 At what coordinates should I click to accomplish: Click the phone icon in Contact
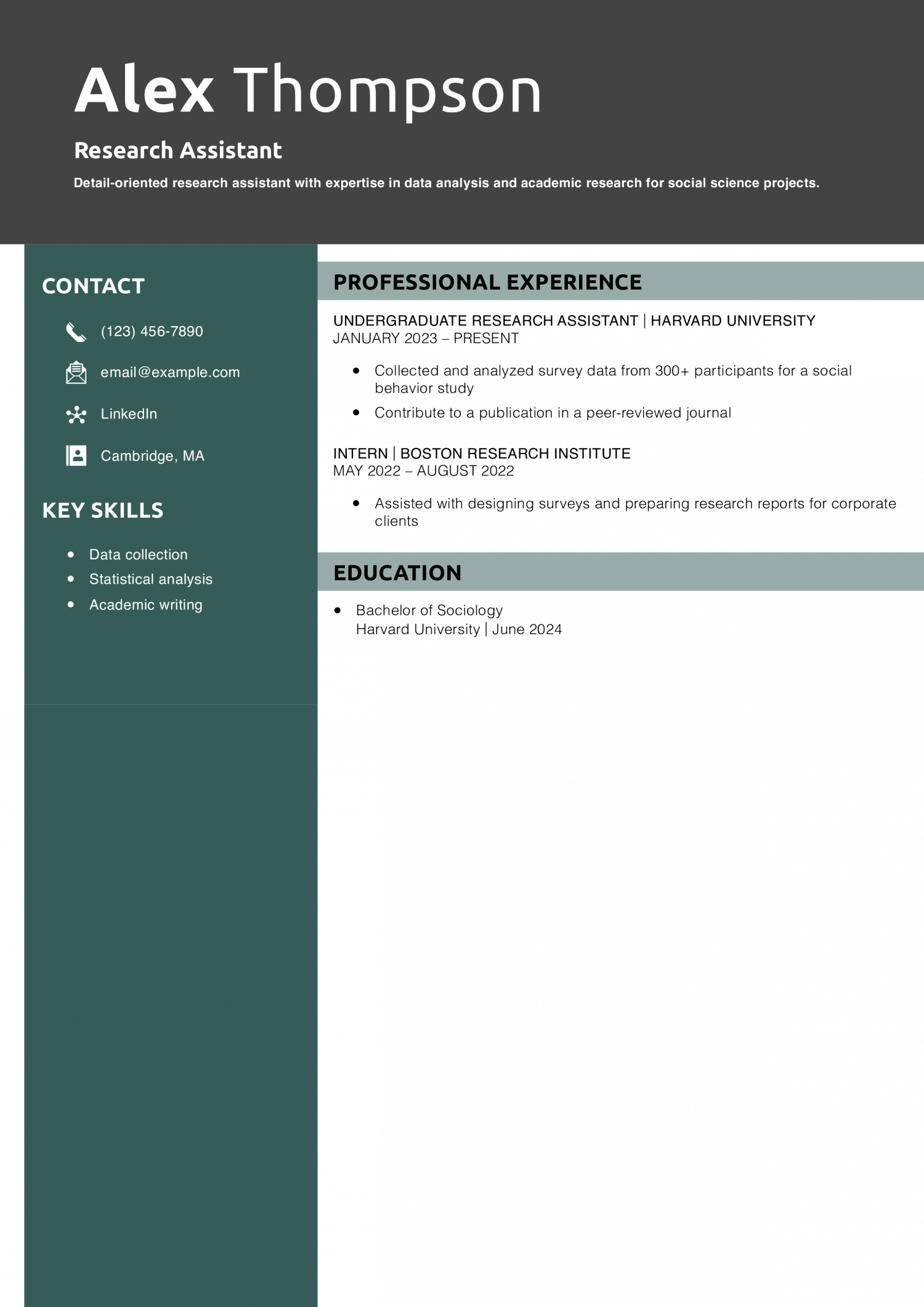[76, 332]
